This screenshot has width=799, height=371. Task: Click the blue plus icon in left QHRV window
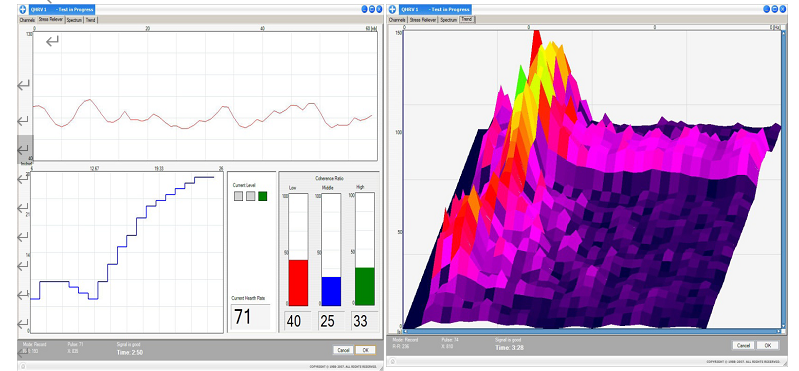point(22,10)
